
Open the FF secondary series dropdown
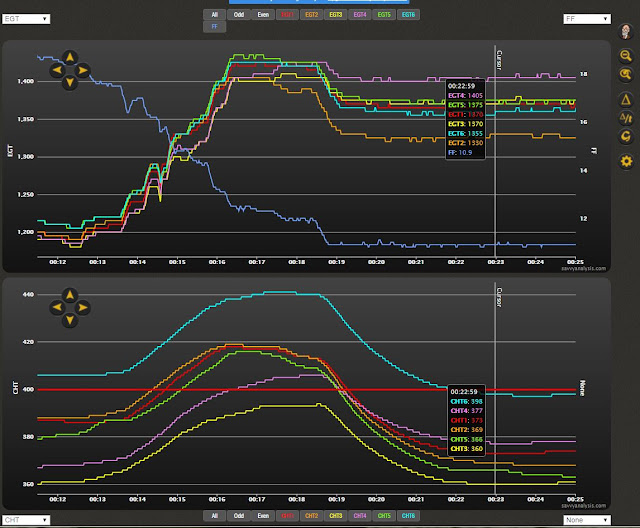pyautogui.click(x=587, y=19)
